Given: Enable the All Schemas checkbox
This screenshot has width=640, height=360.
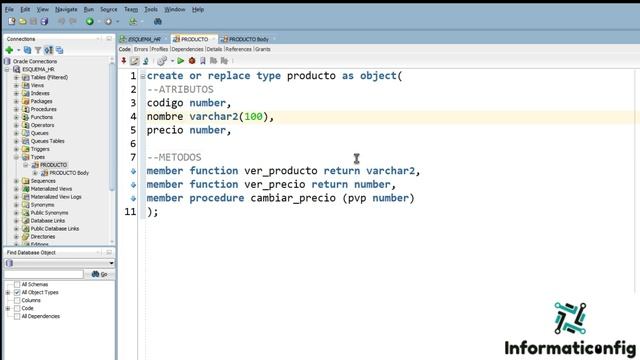Looking at the screenshot, I should pos(17,284).
